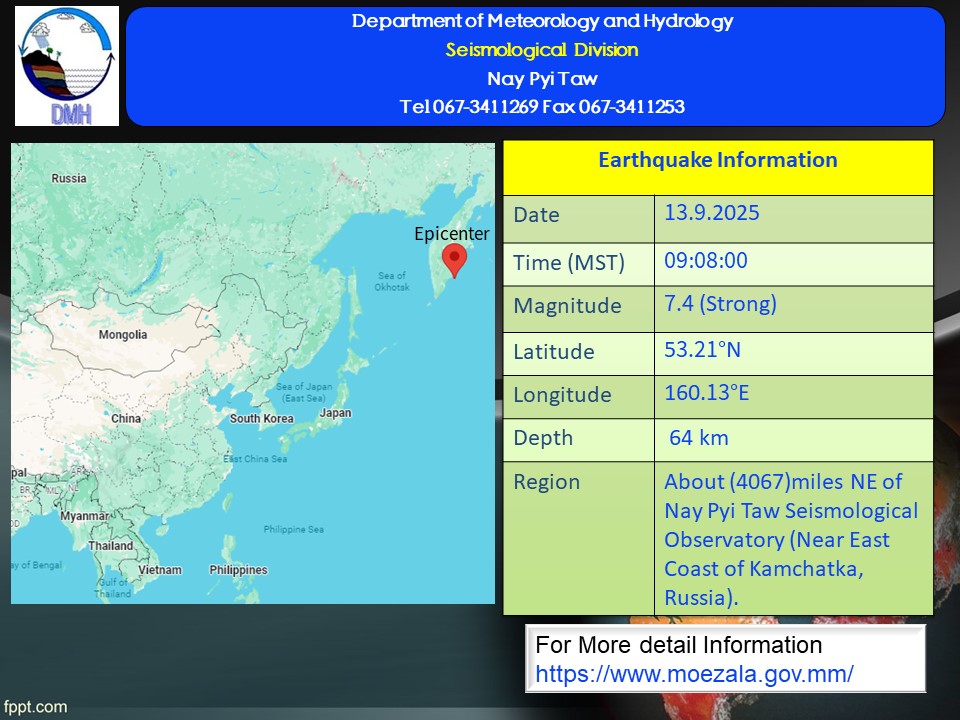Click the 'Mongolia' label on the map
Image resolution: width=960 pixels, height=720 pixels.
pos(122,334)
